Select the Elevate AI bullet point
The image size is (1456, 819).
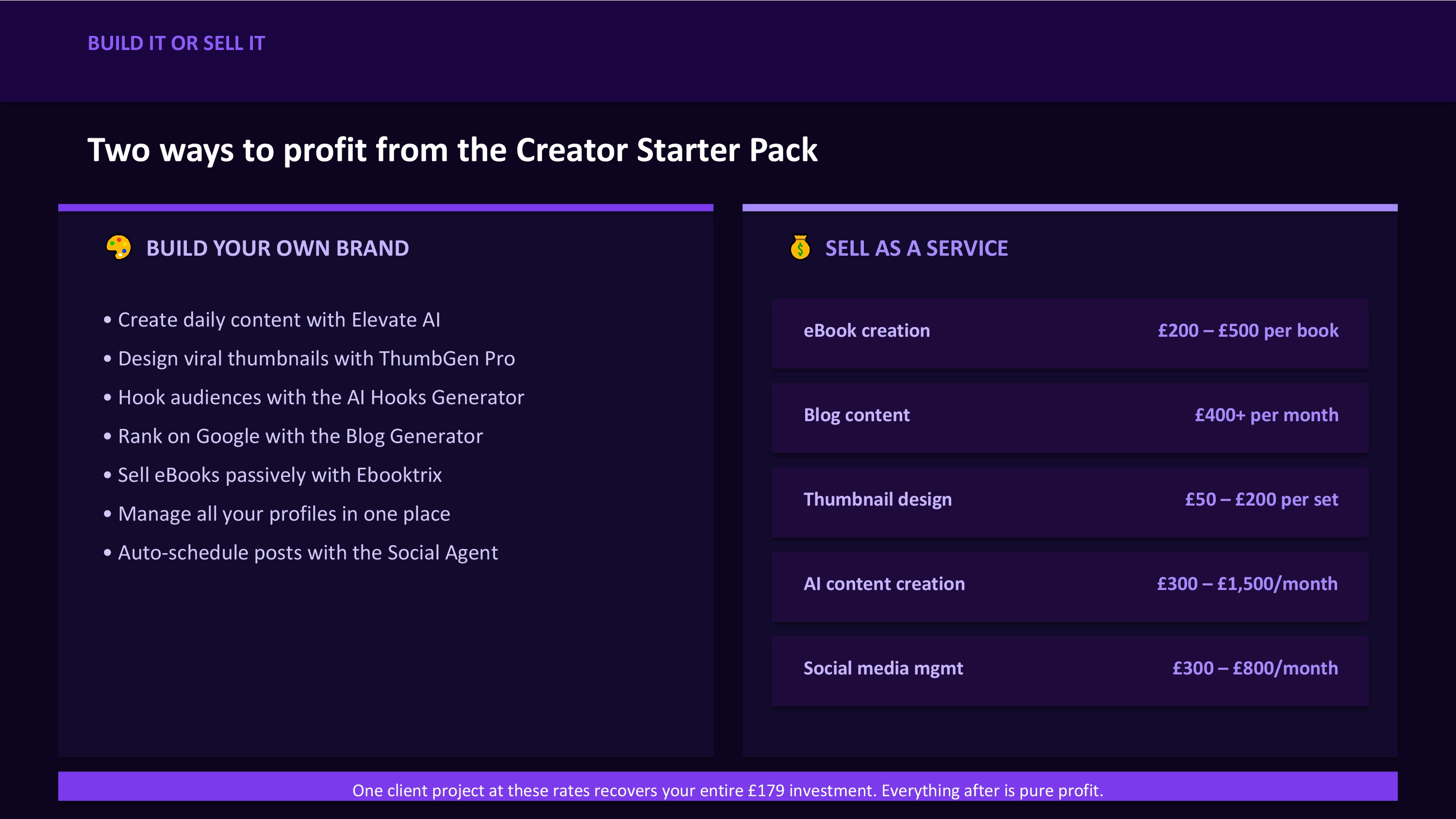tap(272, 320)
